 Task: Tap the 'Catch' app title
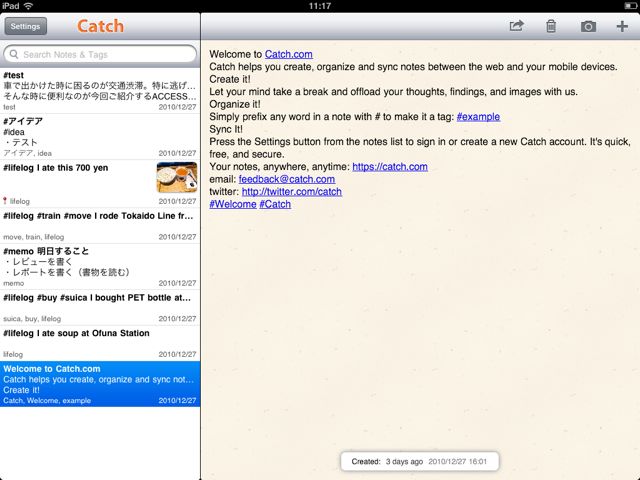[100, 26]
